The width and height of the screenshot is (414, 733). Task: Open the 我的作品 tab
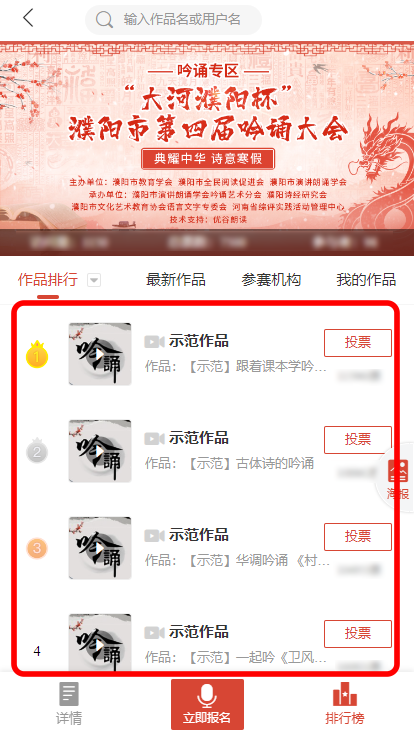pyautogui.click(x=366, y=280)
